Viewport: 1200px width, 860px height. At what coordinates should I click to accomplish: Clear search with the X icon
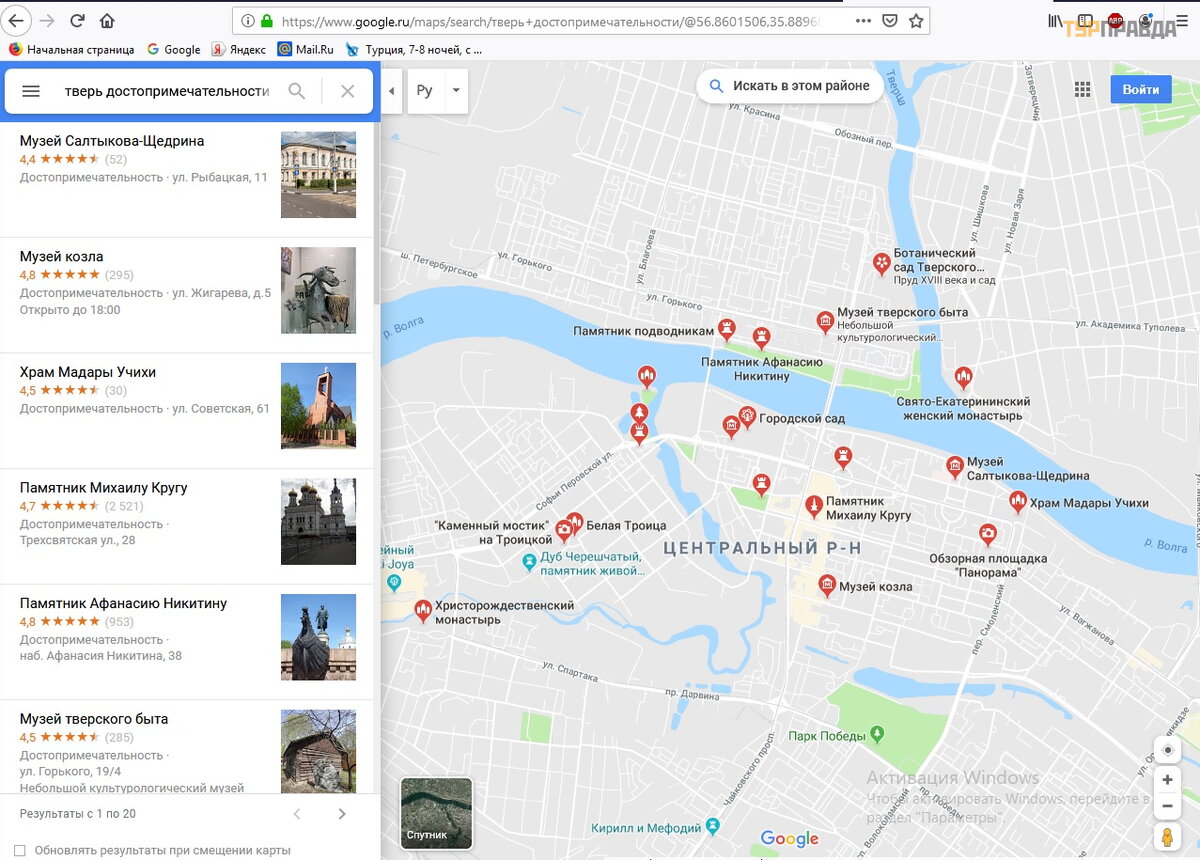347,91
